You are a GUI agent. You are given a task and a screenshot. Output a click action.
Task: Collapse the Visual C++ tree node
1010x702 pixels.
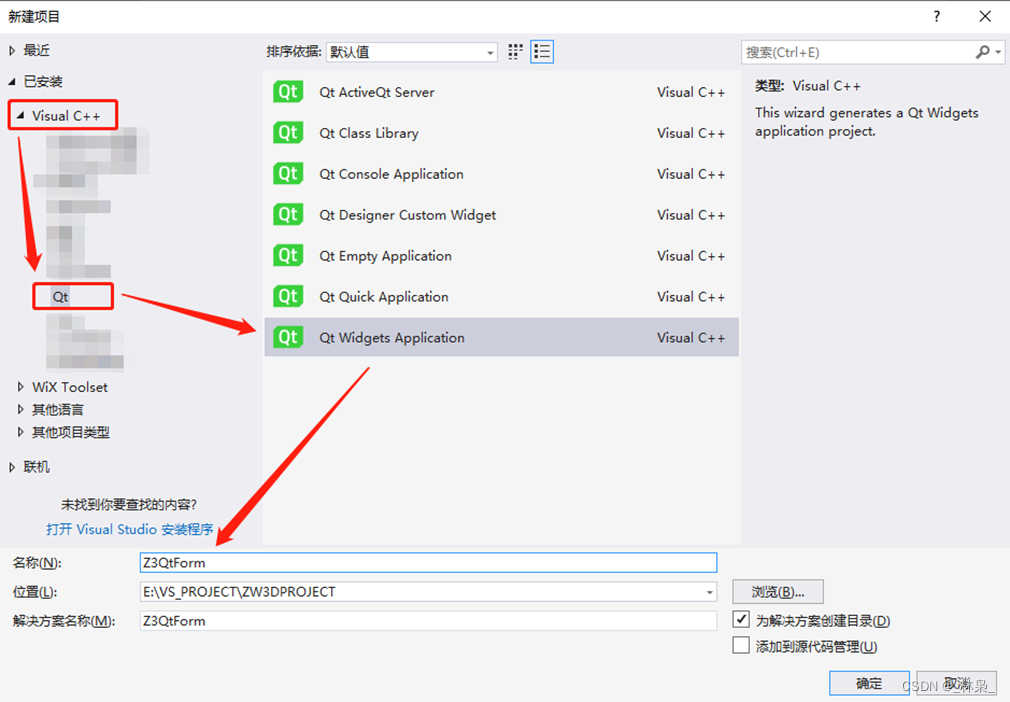[21, 116]
